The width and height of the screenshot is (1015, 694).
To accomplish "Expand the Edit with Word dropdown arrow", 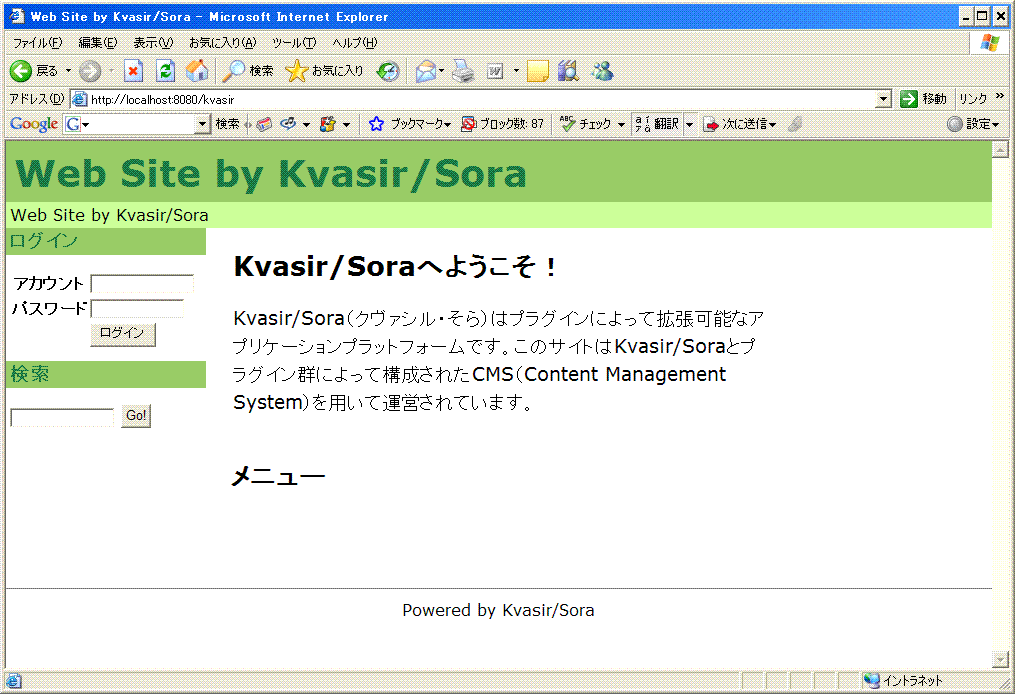I will click(516, 71).
